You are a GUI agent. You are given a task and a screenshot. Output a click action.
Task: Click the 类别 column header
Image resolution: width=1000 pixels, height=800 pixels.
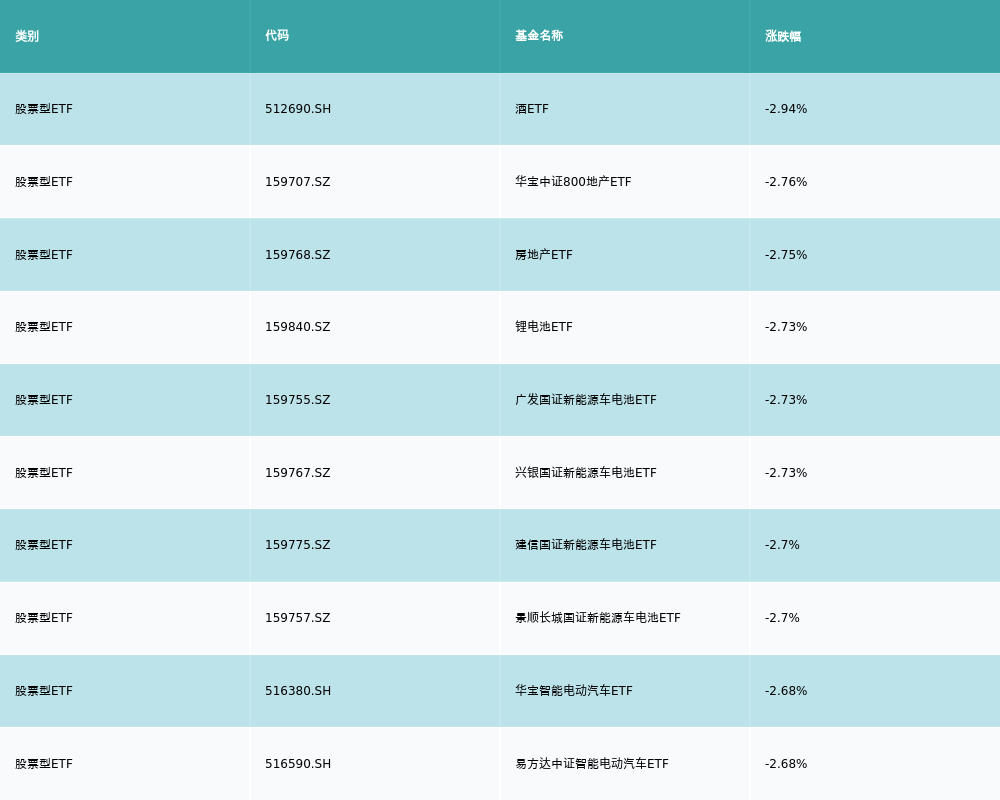(x=27, y=36)
